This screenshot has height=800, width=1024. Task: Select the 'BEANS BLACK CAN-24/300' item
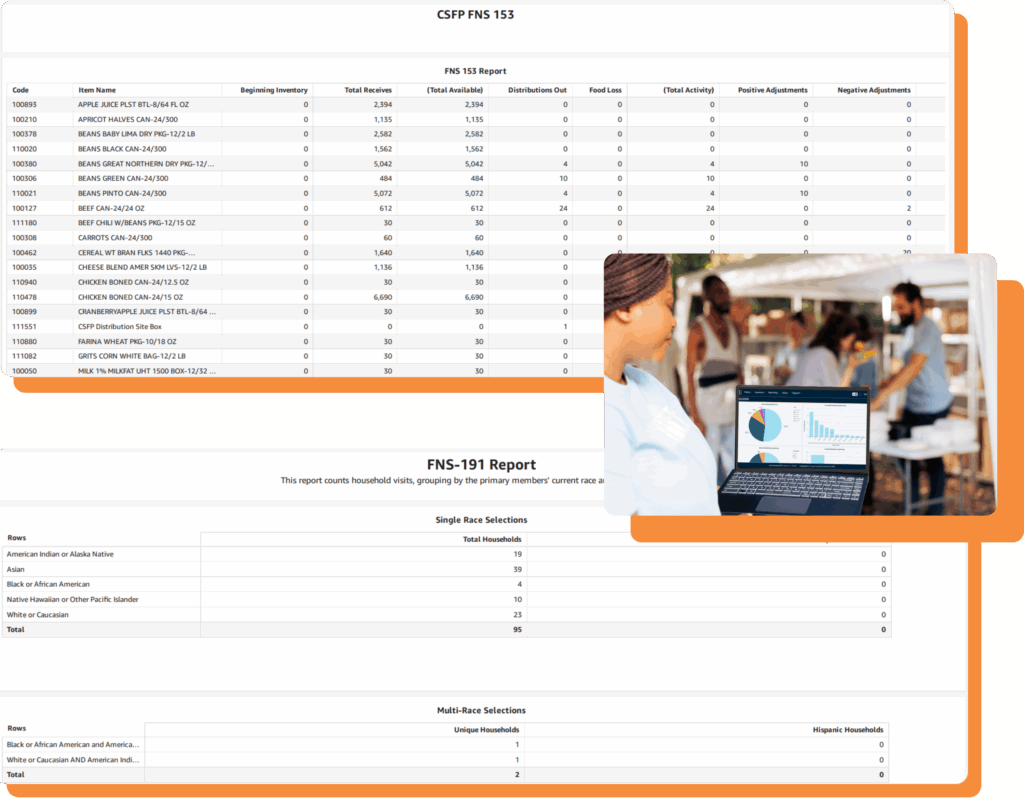coord(122,149)
